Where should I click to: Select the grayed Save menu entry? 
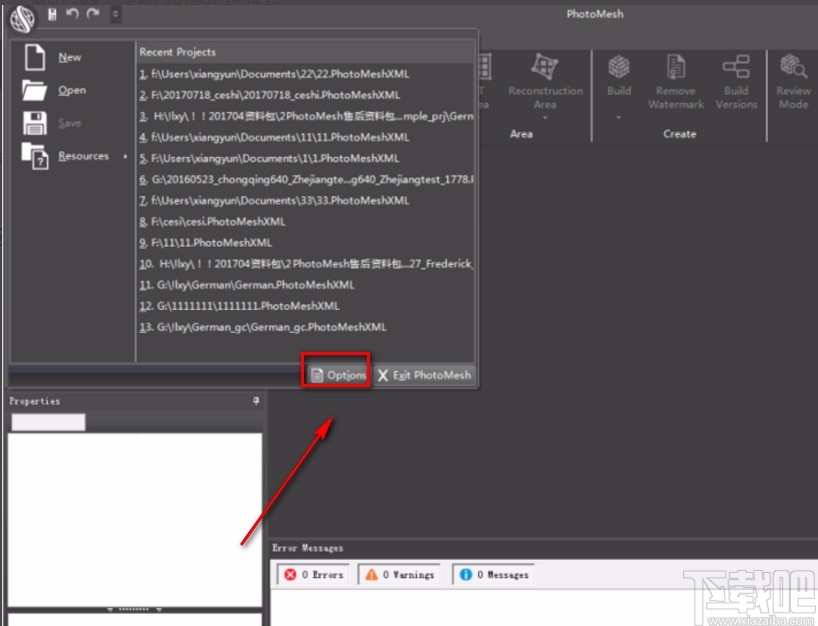pos(69,123)
